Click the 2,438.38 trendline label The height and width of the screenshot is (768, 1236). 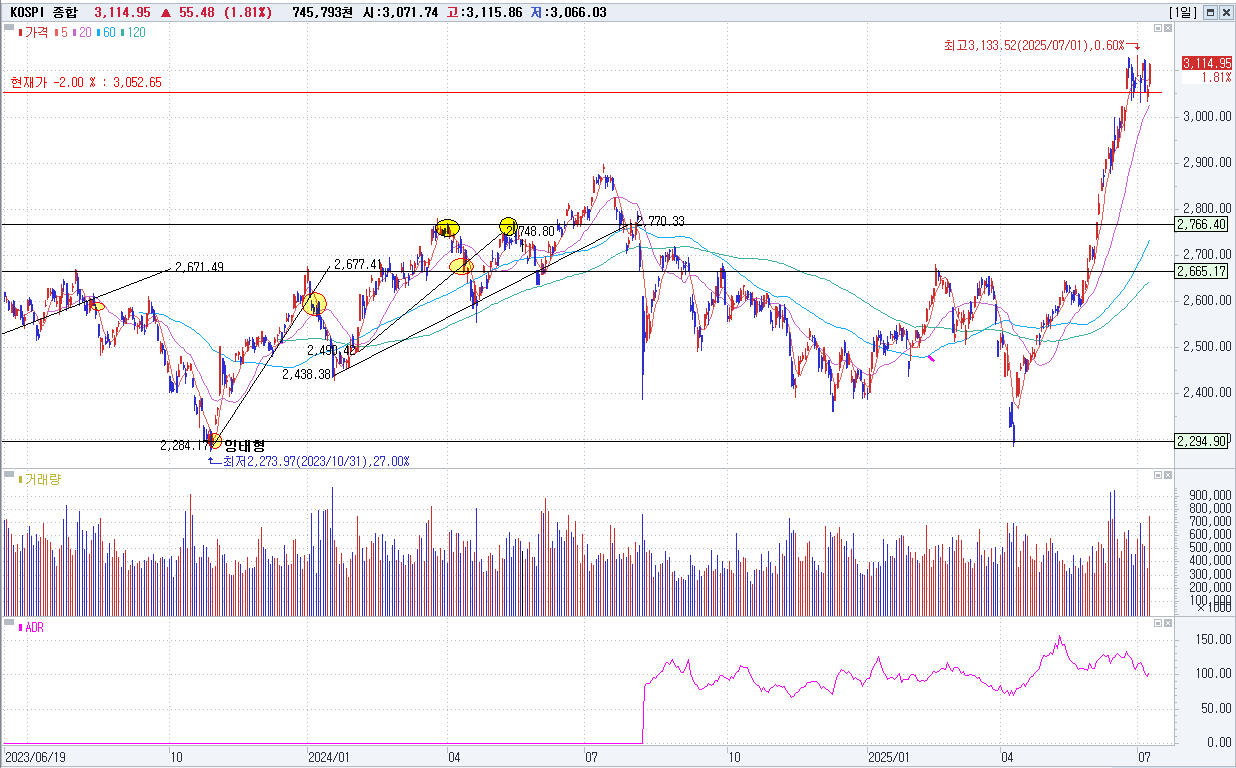point(307,374)
